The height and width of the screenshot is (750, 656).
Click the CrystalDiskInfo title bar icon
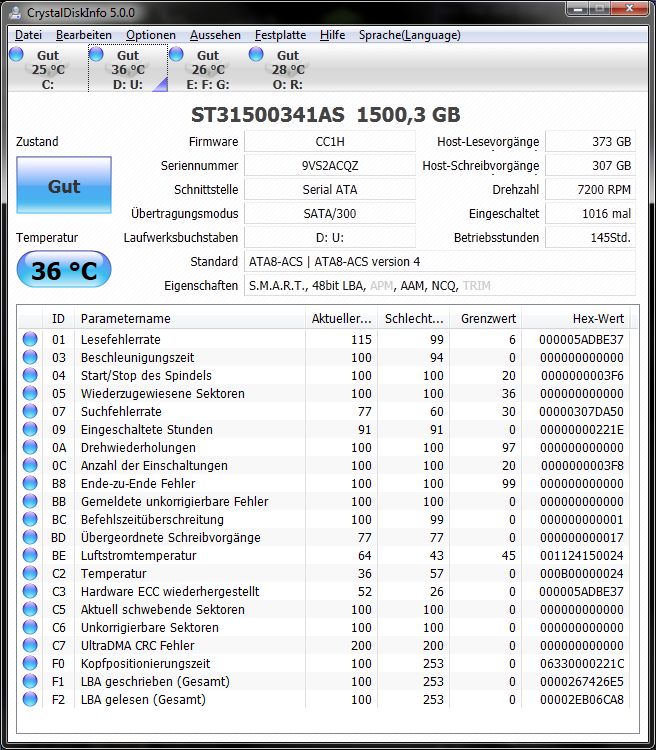pos(14,12)
